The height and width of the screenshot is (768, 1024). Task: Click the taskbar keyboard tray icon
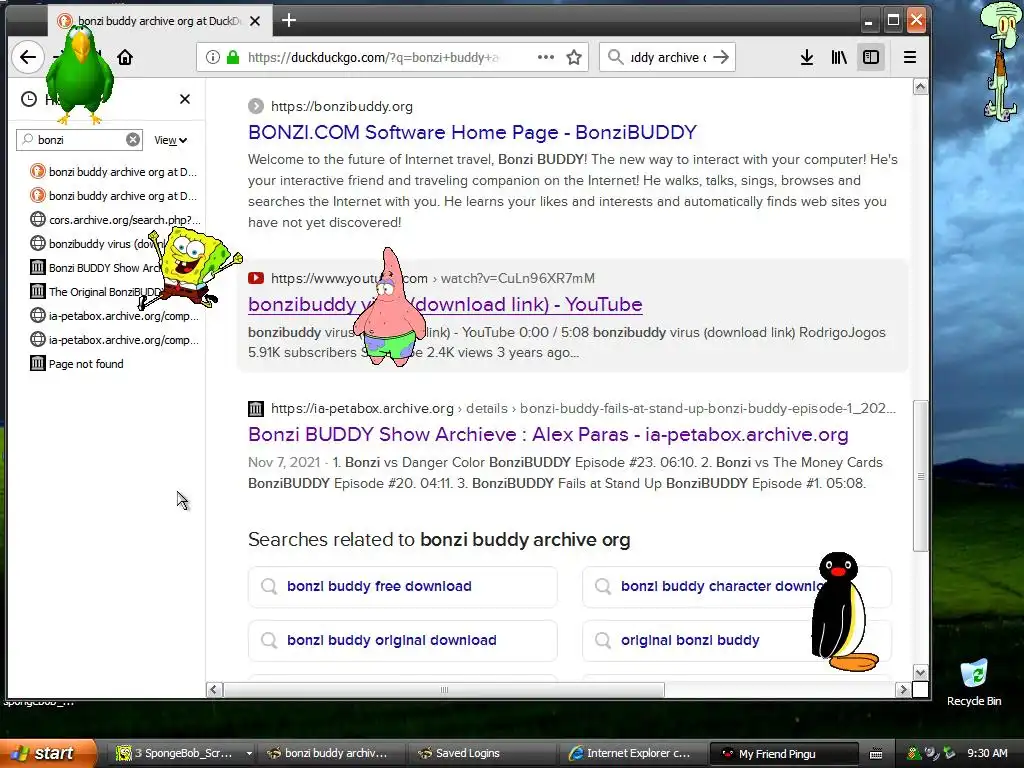coord(876,754)
